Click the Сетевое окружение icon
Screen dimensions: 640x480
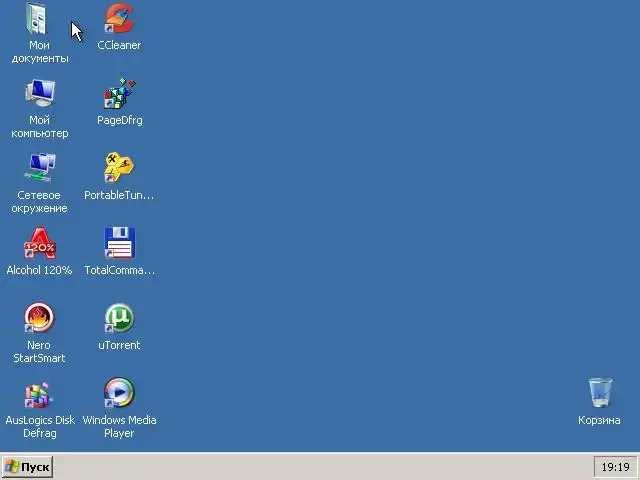pyautogui.click(x=40, y=168)
